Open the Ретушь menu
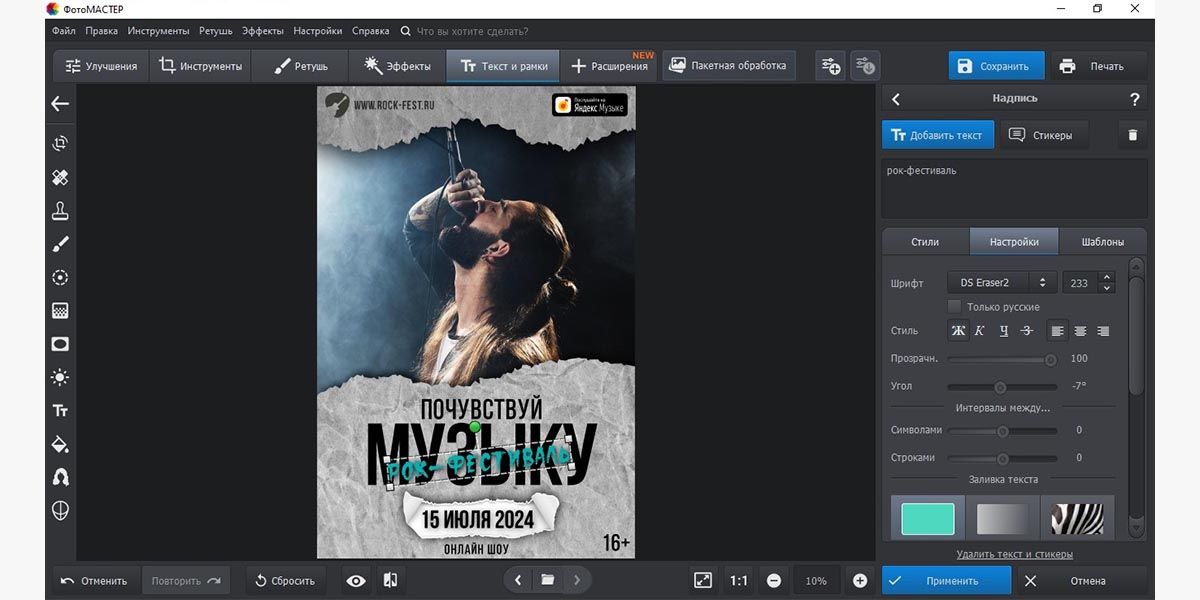The width and height of the screenshot is (1200, 600). [215, 31]
